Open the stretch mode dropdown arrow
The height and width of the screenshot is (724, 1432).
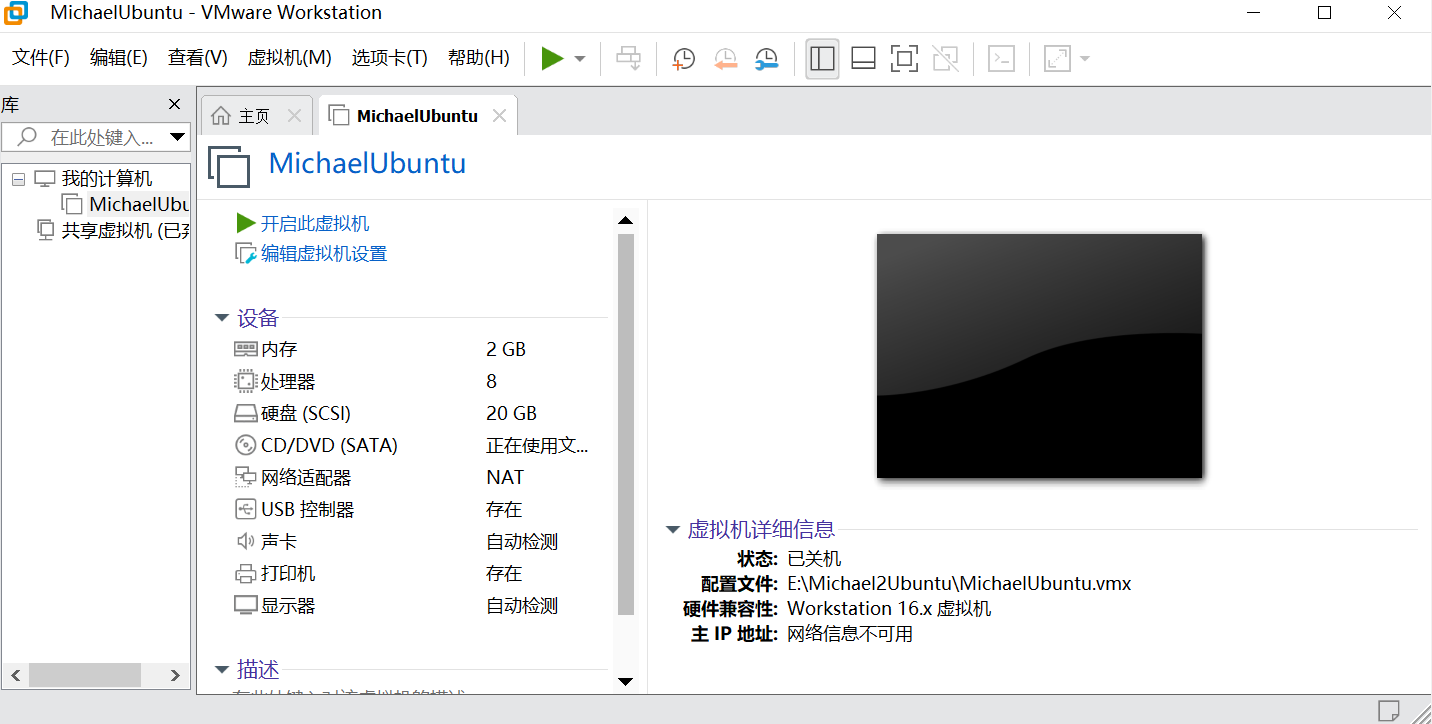point(1084,59)
